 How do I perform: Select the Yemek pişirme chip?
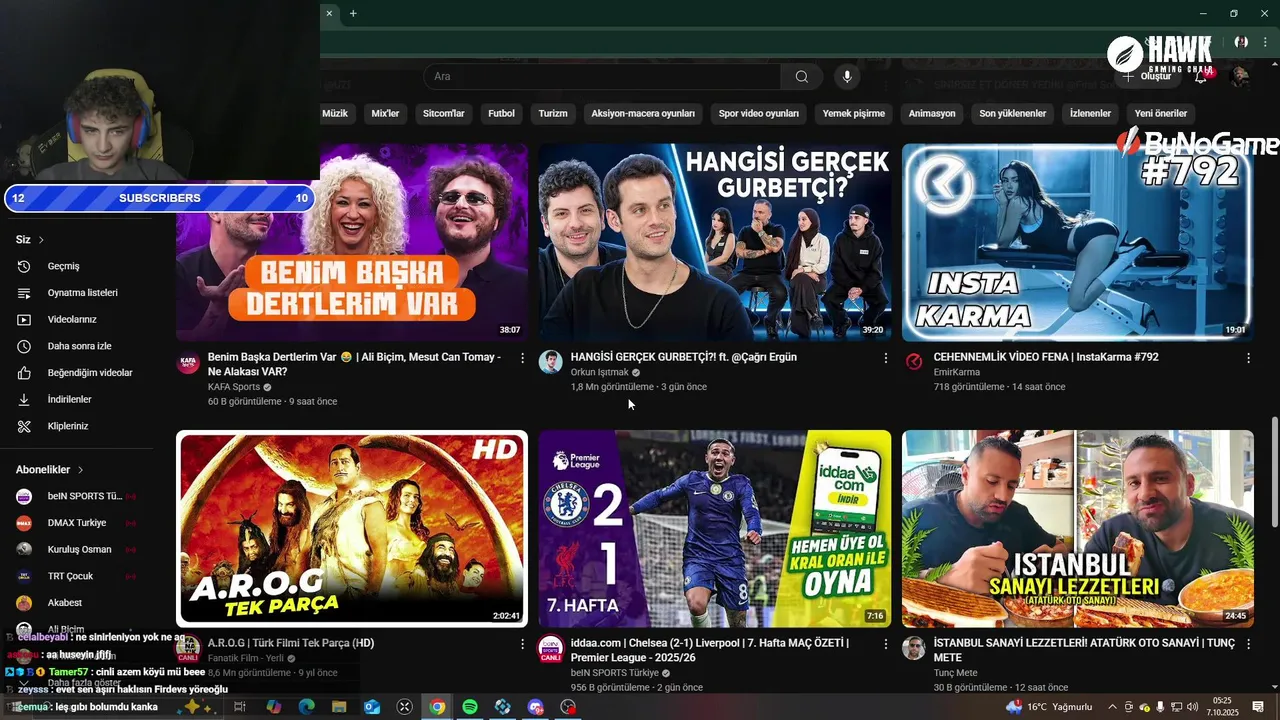coord(854,114)
